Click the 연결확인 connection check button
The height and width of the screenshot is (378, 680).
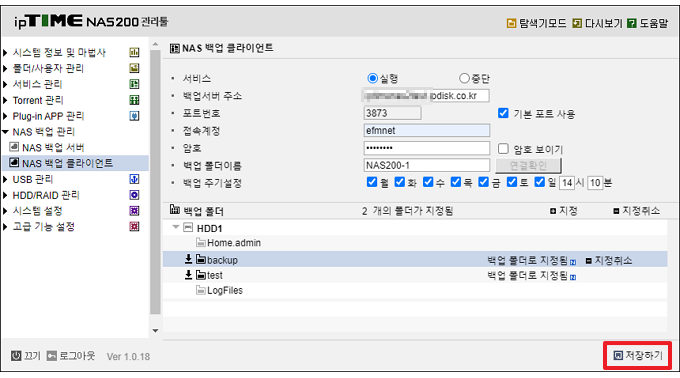pos(528,165)
